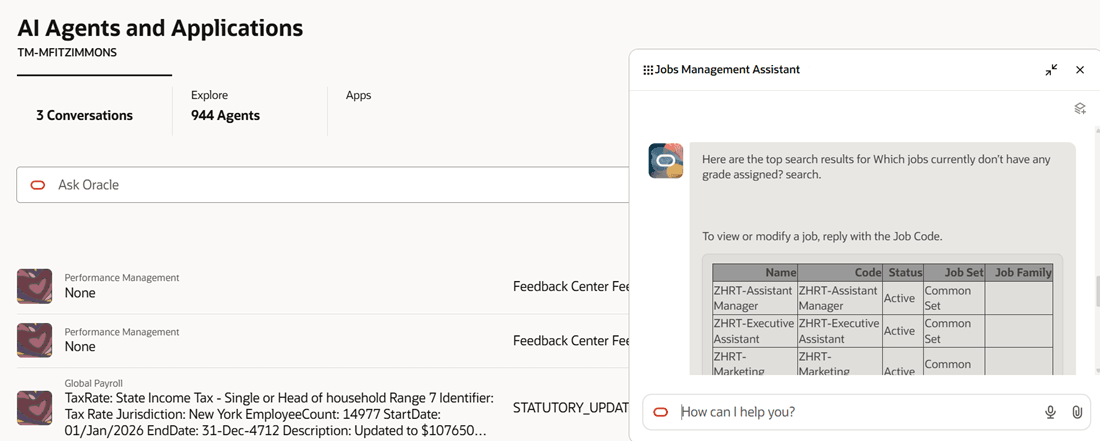This screenshot has height=442, width=1100.
Task: Click the Code column header in the jobs table
Action: (840, 273)
